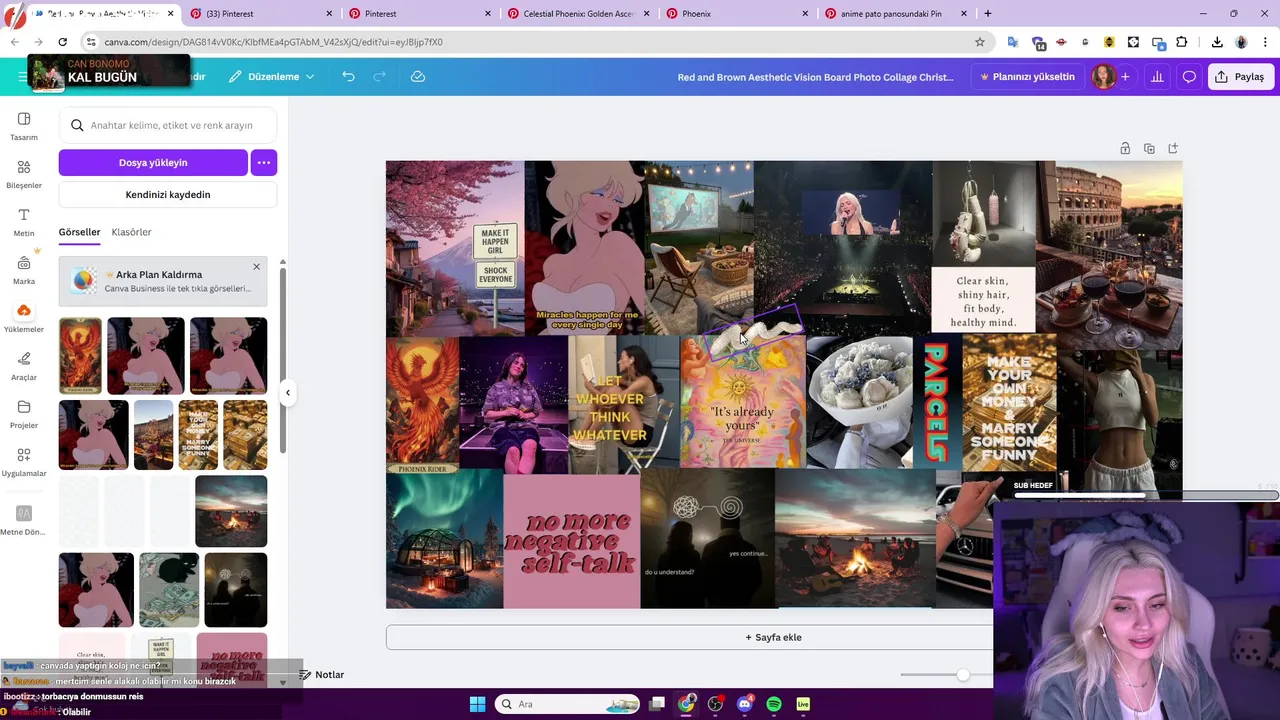1280x720 pixels.
Task: Switch to the Phoenix browser tab
Action: click(735, 13)
